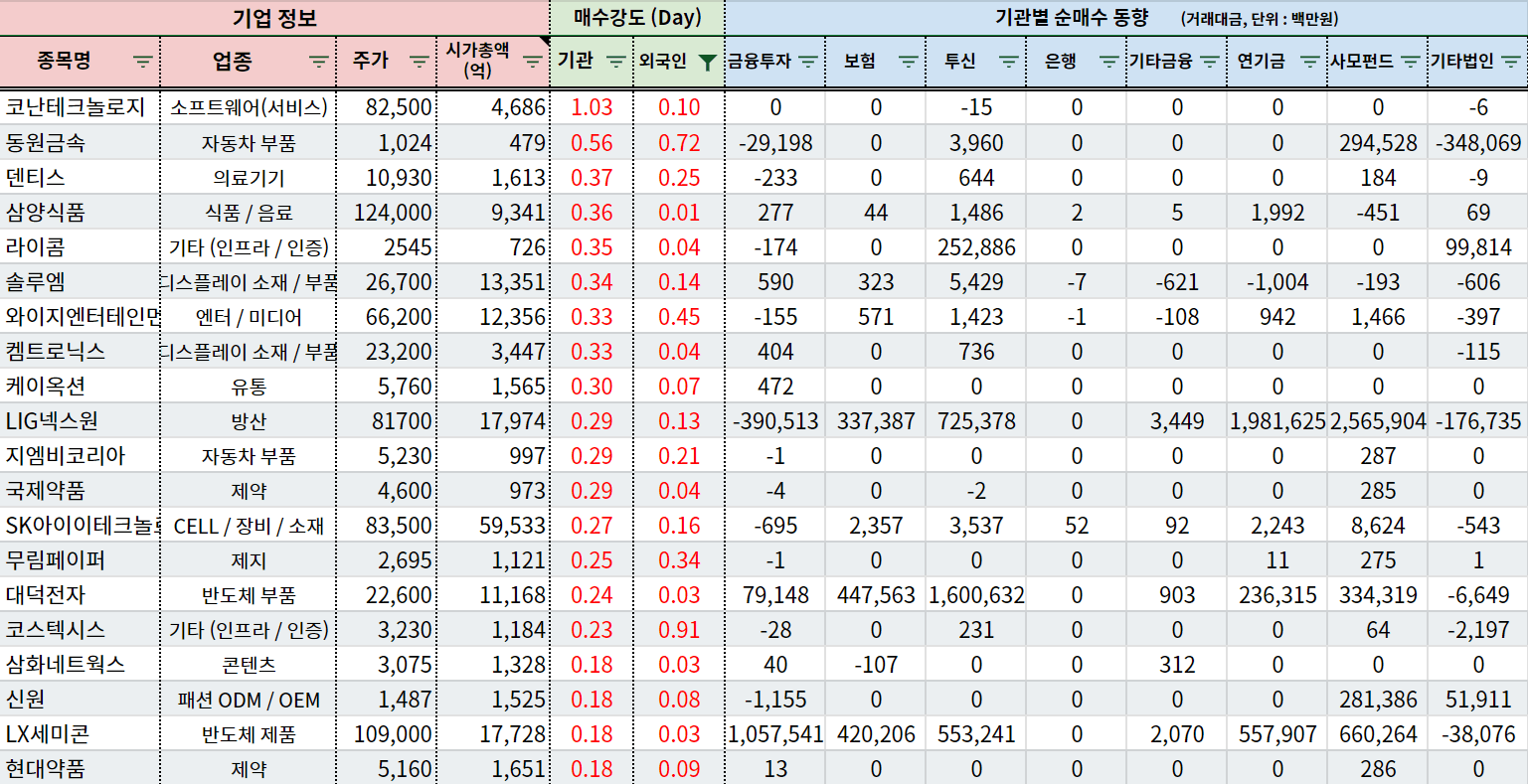Image resolution: width=1528 pixels, height=784 pixels.
Task: Click the 켐트로닉스 stock name cell
Action: pyautogui.click(x=80, y=351)
